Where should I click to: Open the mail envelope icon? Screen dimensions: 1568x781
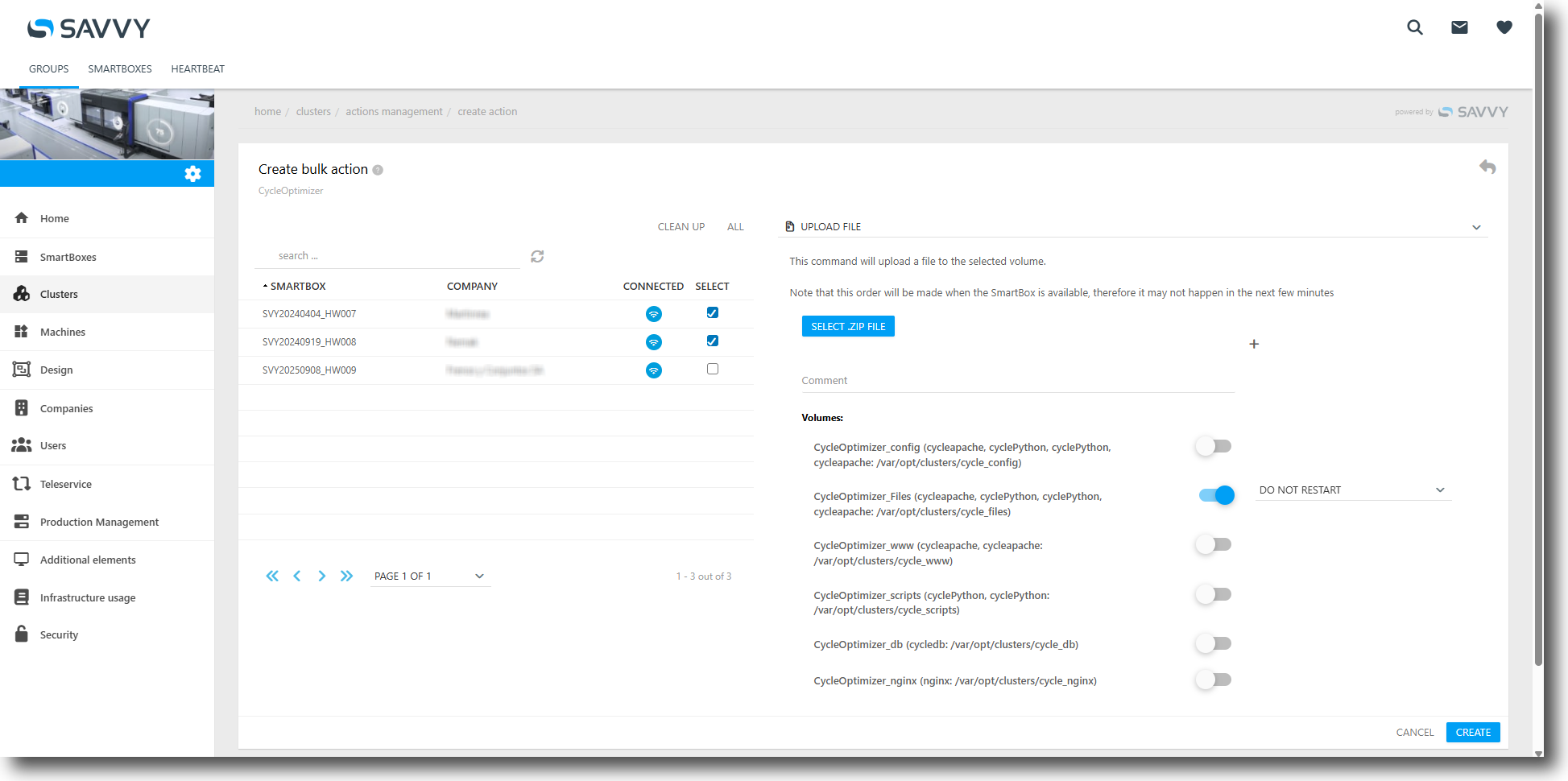pos(1459,27)
